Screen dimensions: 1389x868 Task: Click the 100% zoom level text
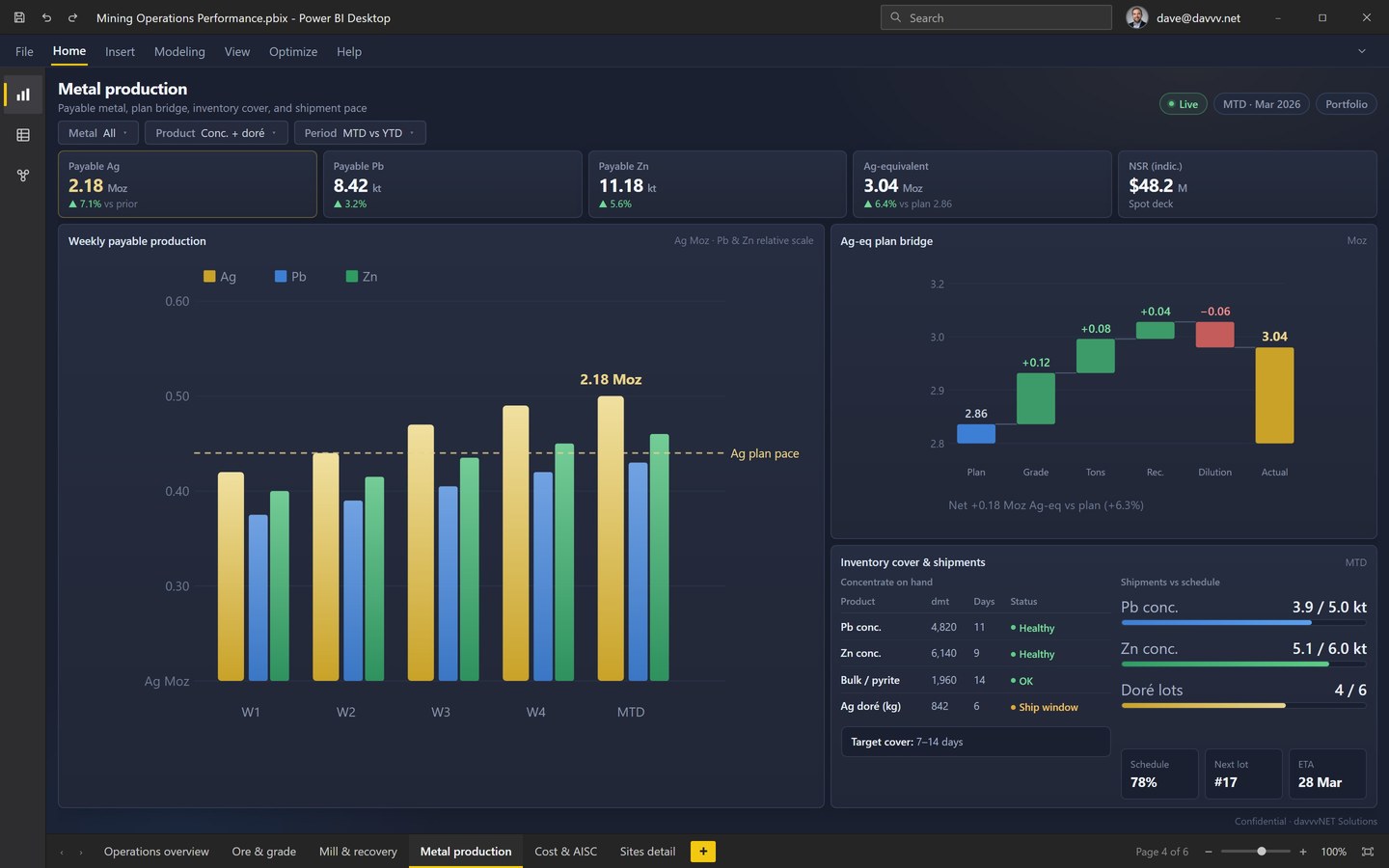[1333, 852]
